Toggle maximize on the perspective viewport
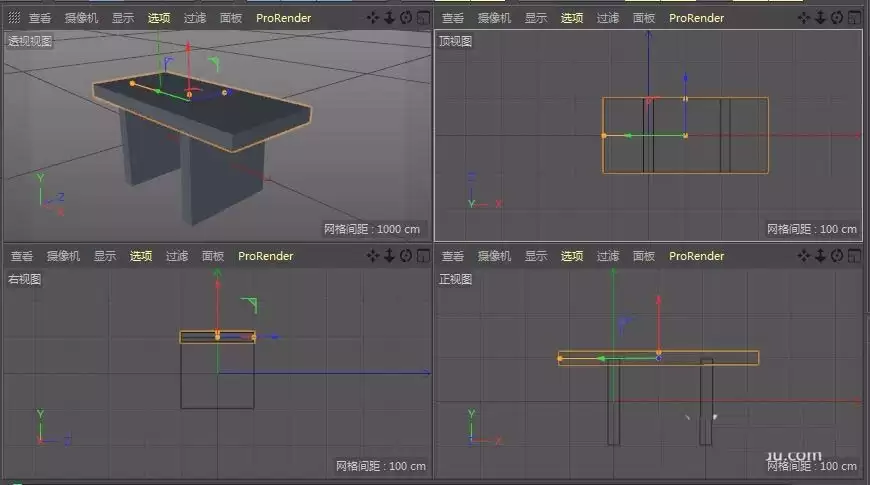 (423, 18)
